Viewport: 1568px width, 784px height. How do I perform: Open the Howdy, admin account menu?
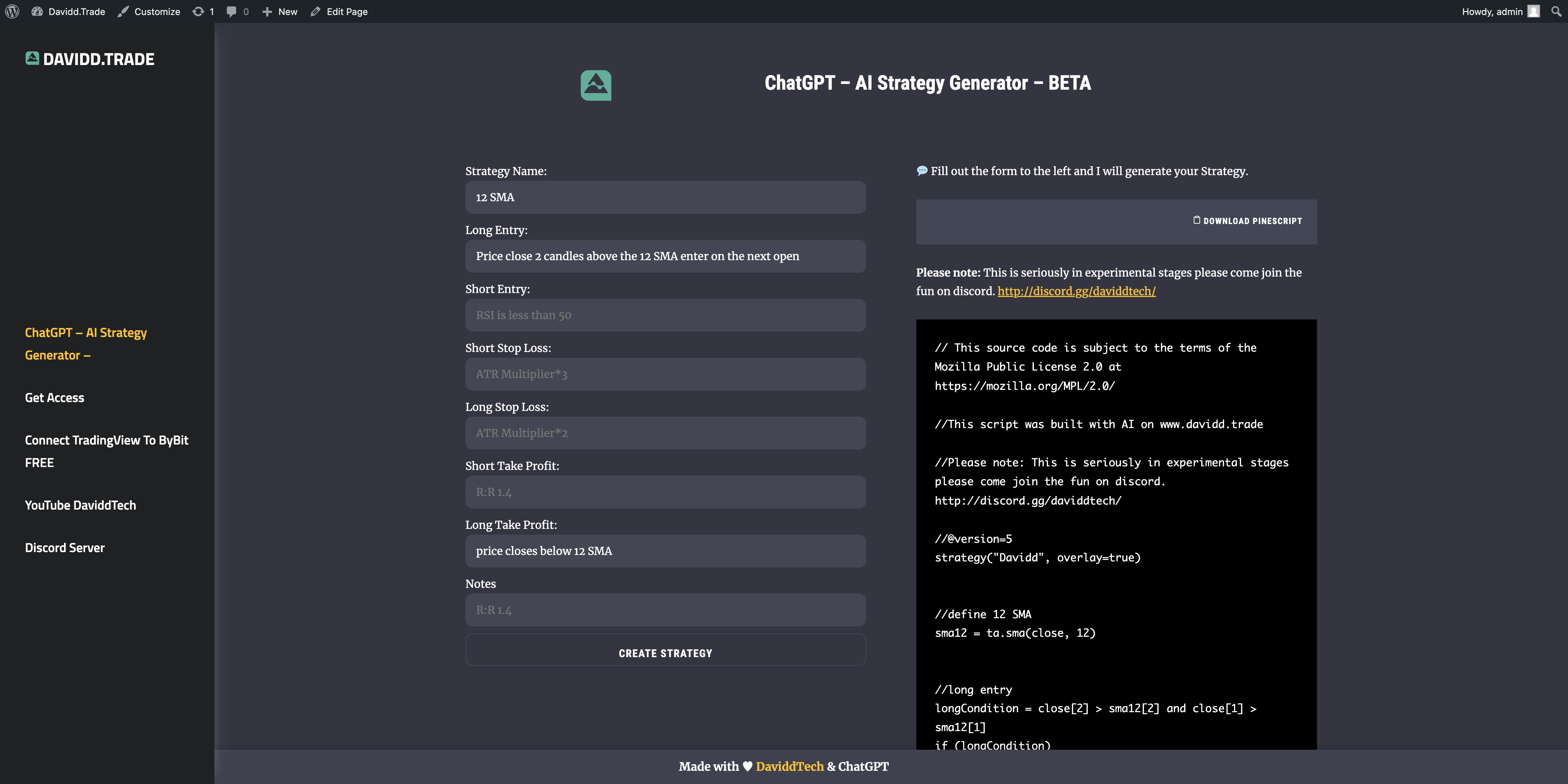[x=1500, y=11]
